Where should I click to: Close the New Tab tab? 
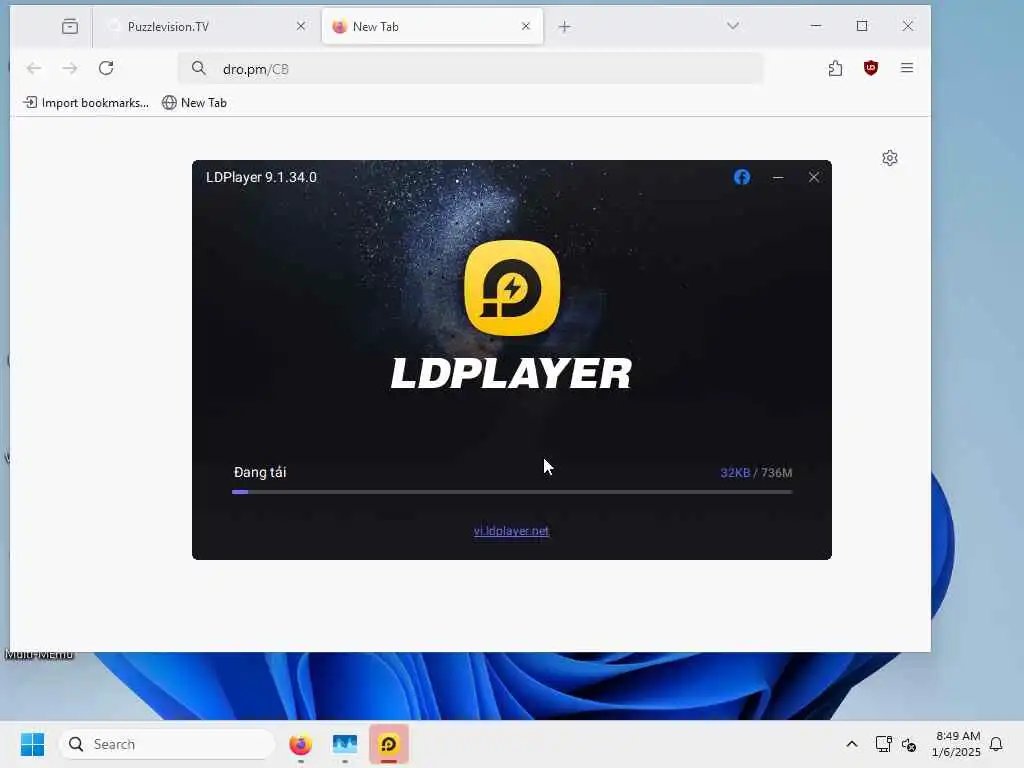click(x=526, y=26)
